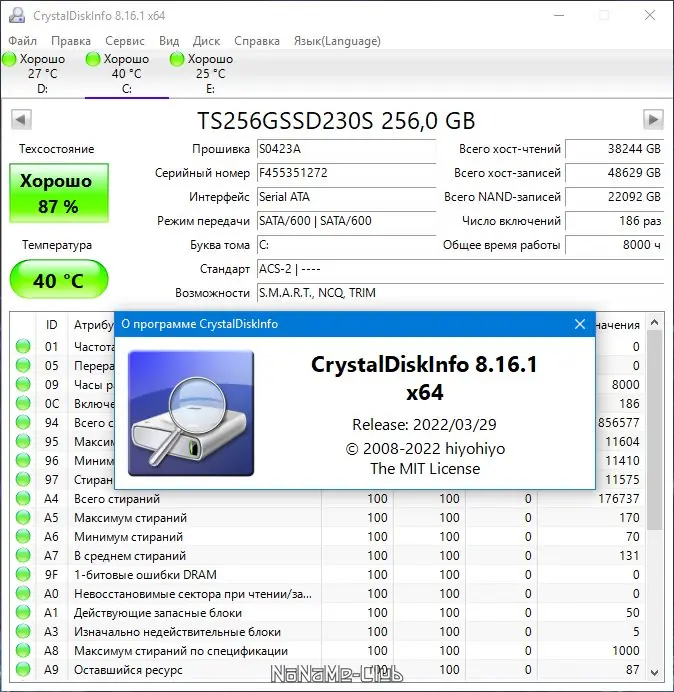674x692 pixels.
Task: Select the Максимум стираний attribute row text
Action: point(130,518)
